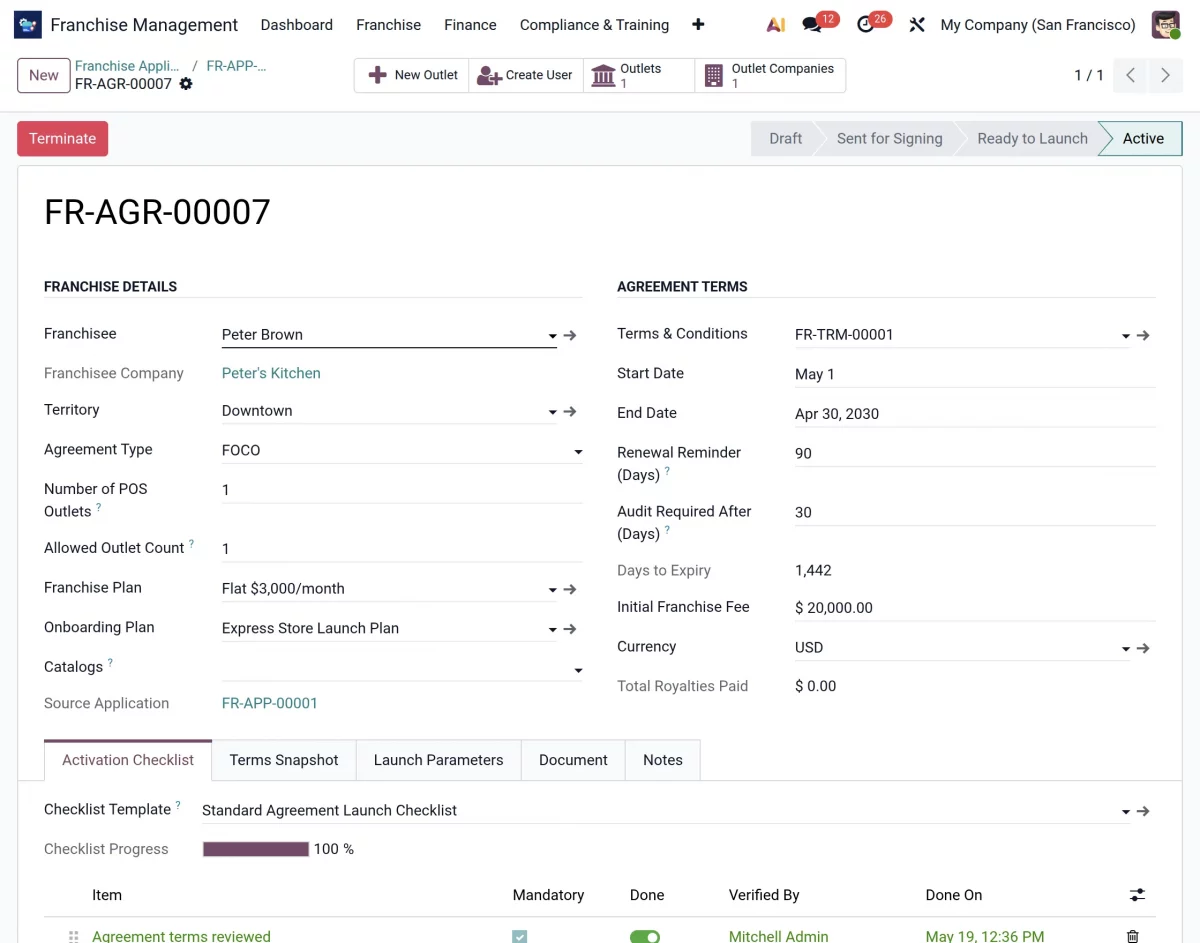Screen dimensions: 1200x943
Task: Set status to Sent for Signing
Action: [x=889, y=139]
